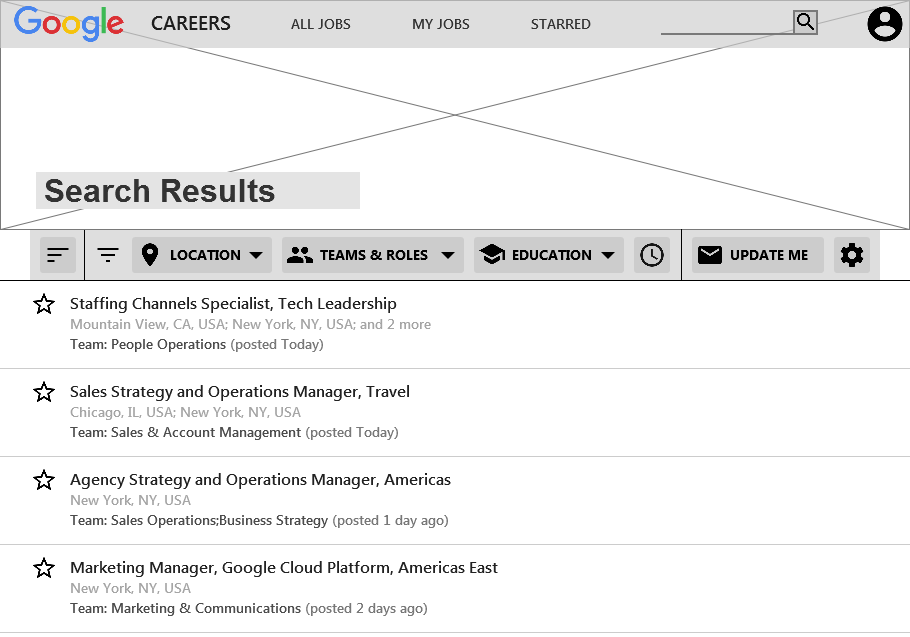Click the filter list icon
Image resolution: width=910 pixels, height=637 pixels.
point(108,255)
